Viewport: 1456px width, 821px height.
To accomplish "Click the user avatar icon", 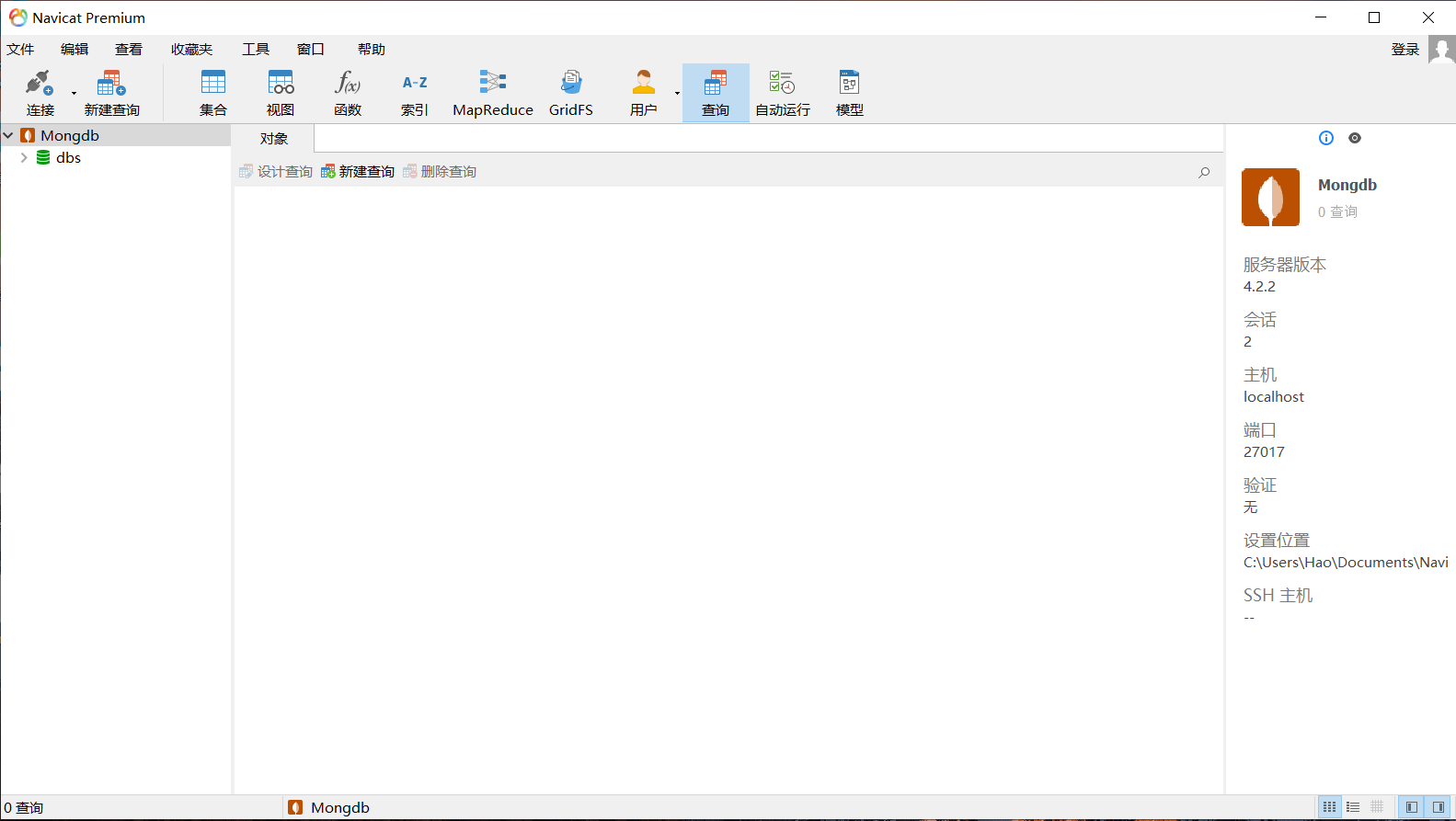I will coord(1441,50).
